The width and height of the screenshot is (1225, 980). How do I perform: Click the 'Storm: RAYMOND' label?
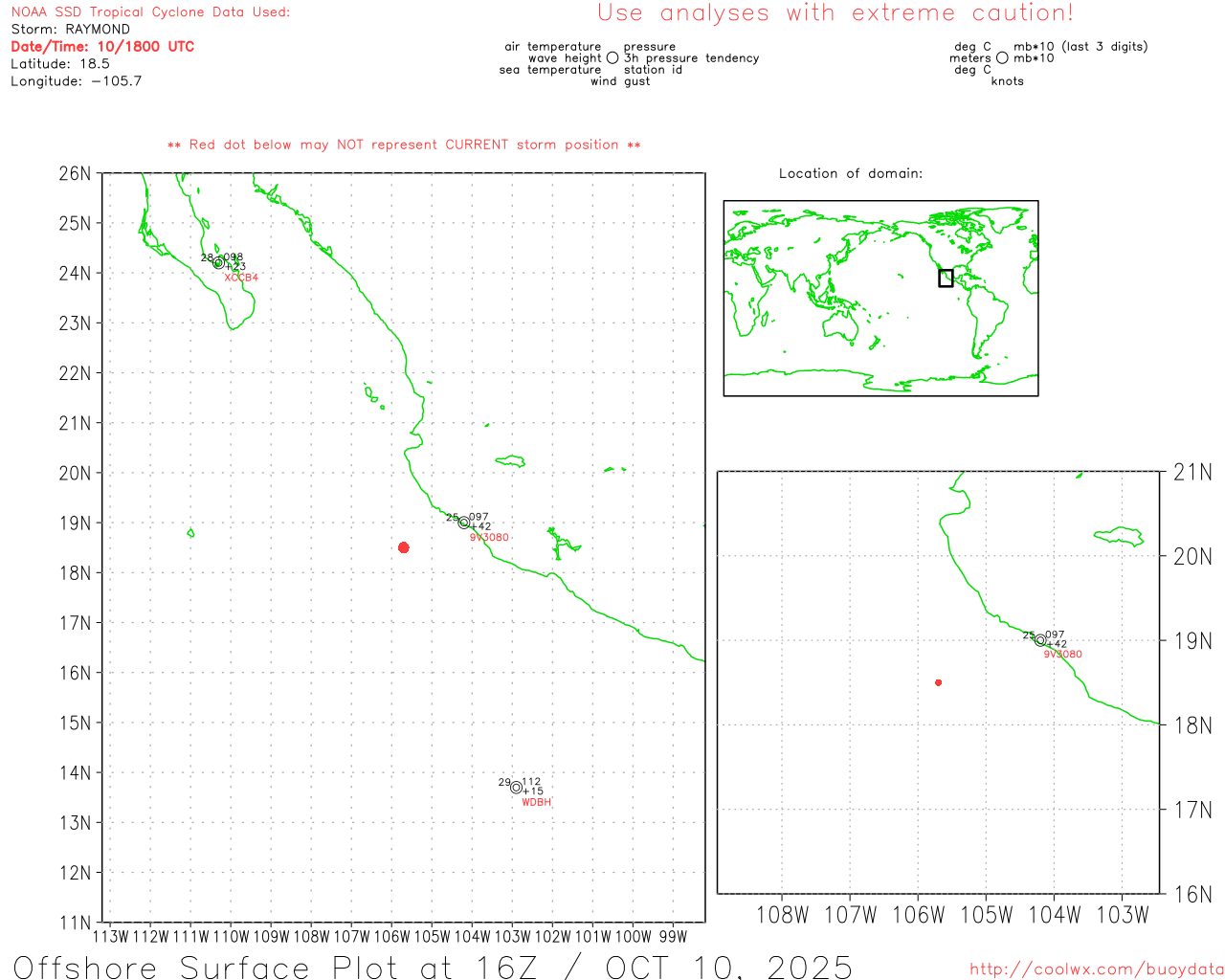(x=70, y=30)
